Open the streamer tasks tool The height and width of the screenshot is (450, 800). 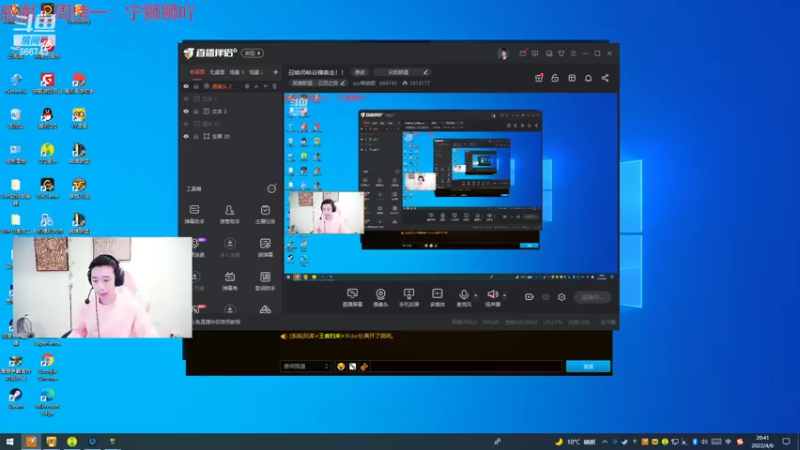pos(265,214)
